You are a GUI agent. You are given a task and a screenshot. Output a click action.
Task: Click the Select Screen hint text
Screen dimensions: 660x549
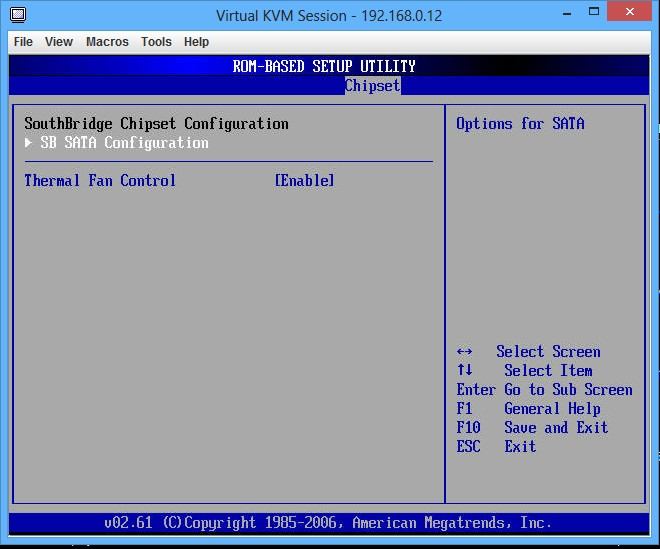(548, 352)
